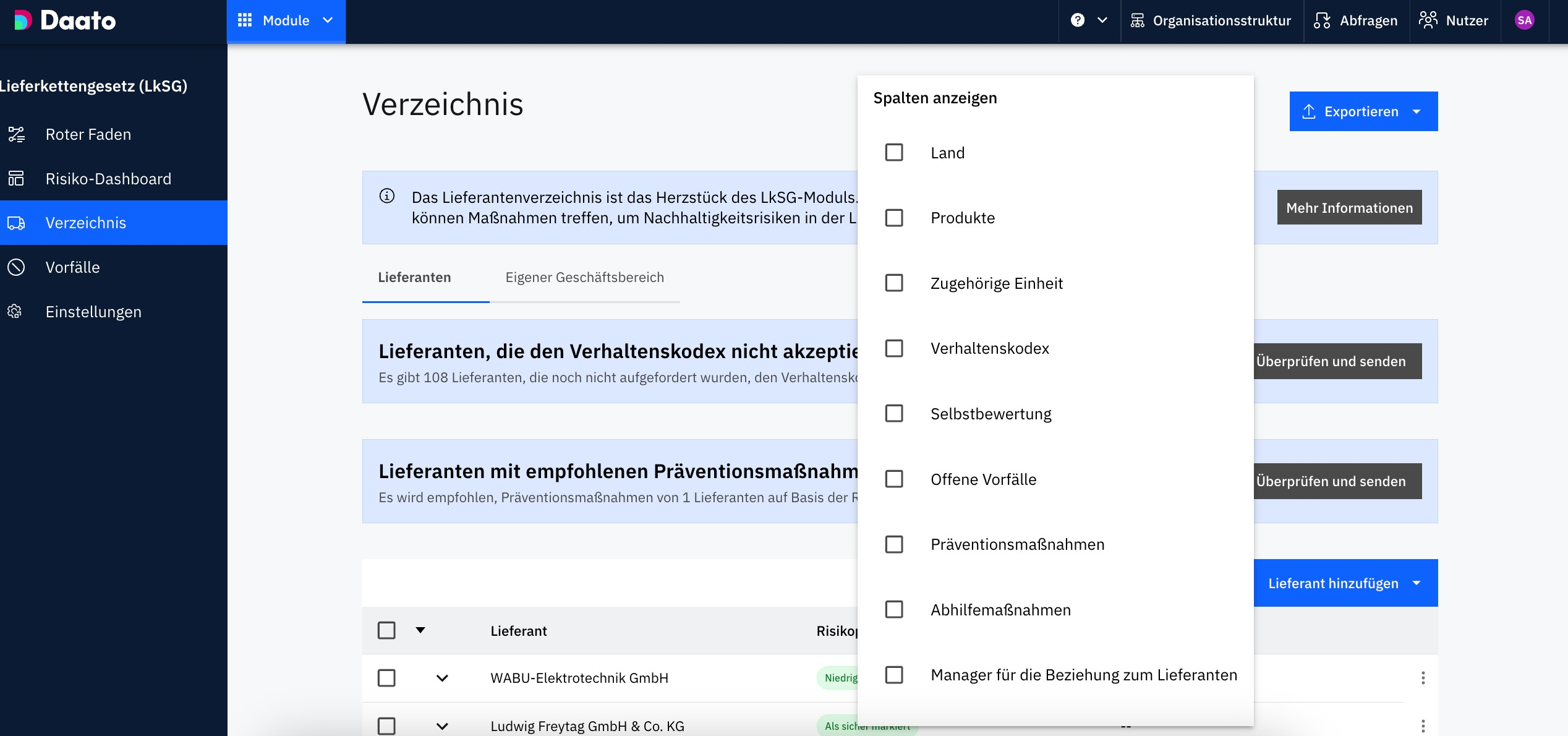Click the Vorfälle sidebar icon
This screenshot has height=736, width=1568.
click(17, 267)
